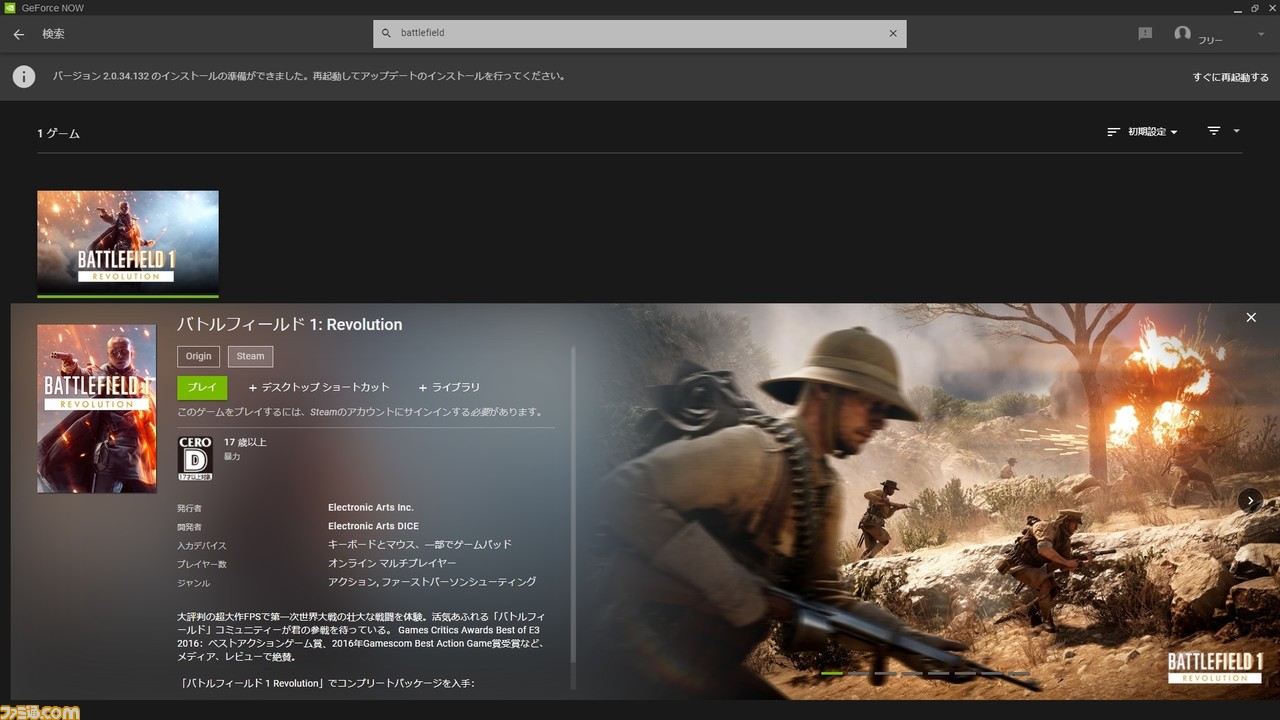Click the CERO D rating icon
1280x720 pixels.
[x=194, y=457]
